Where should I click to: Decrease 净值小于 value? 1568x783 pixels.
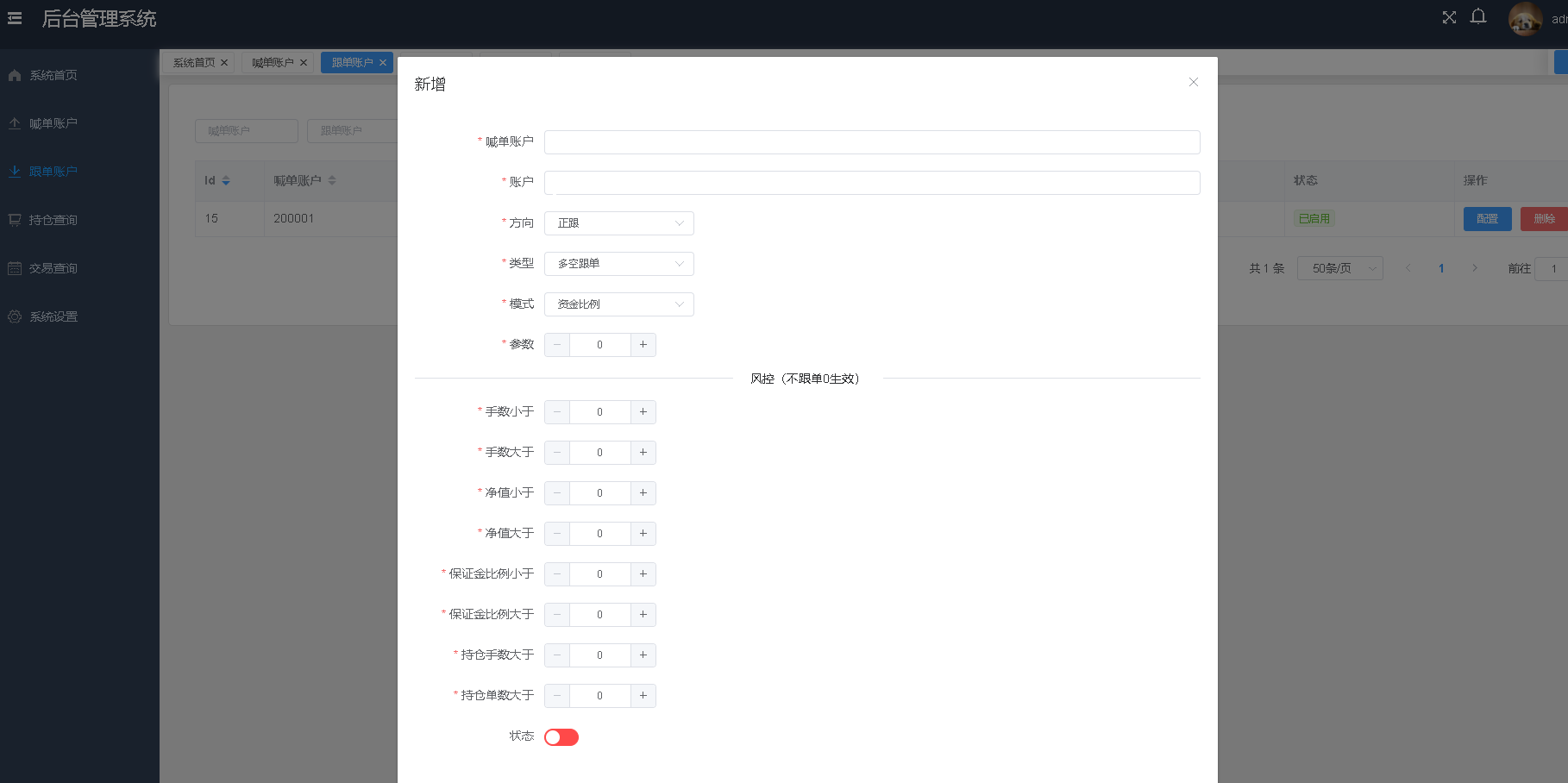557,493
